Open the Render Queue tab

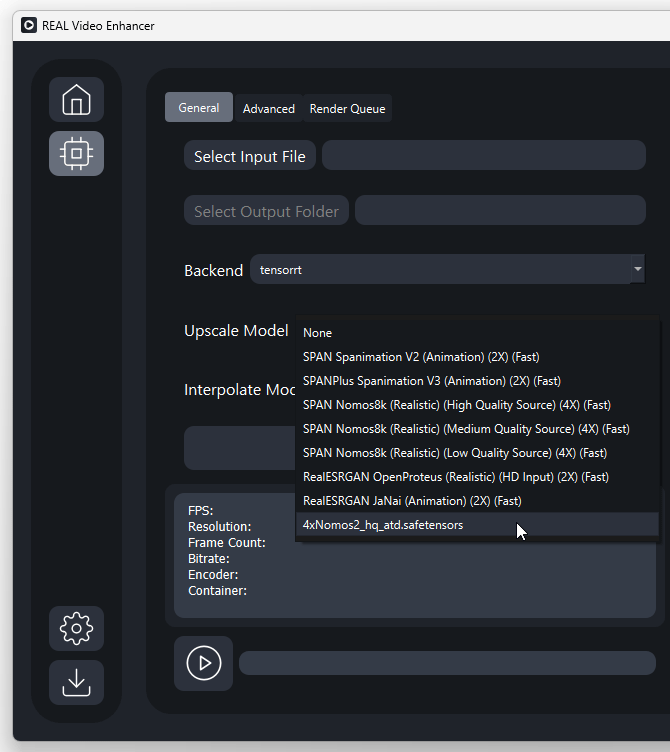[347, 109]
